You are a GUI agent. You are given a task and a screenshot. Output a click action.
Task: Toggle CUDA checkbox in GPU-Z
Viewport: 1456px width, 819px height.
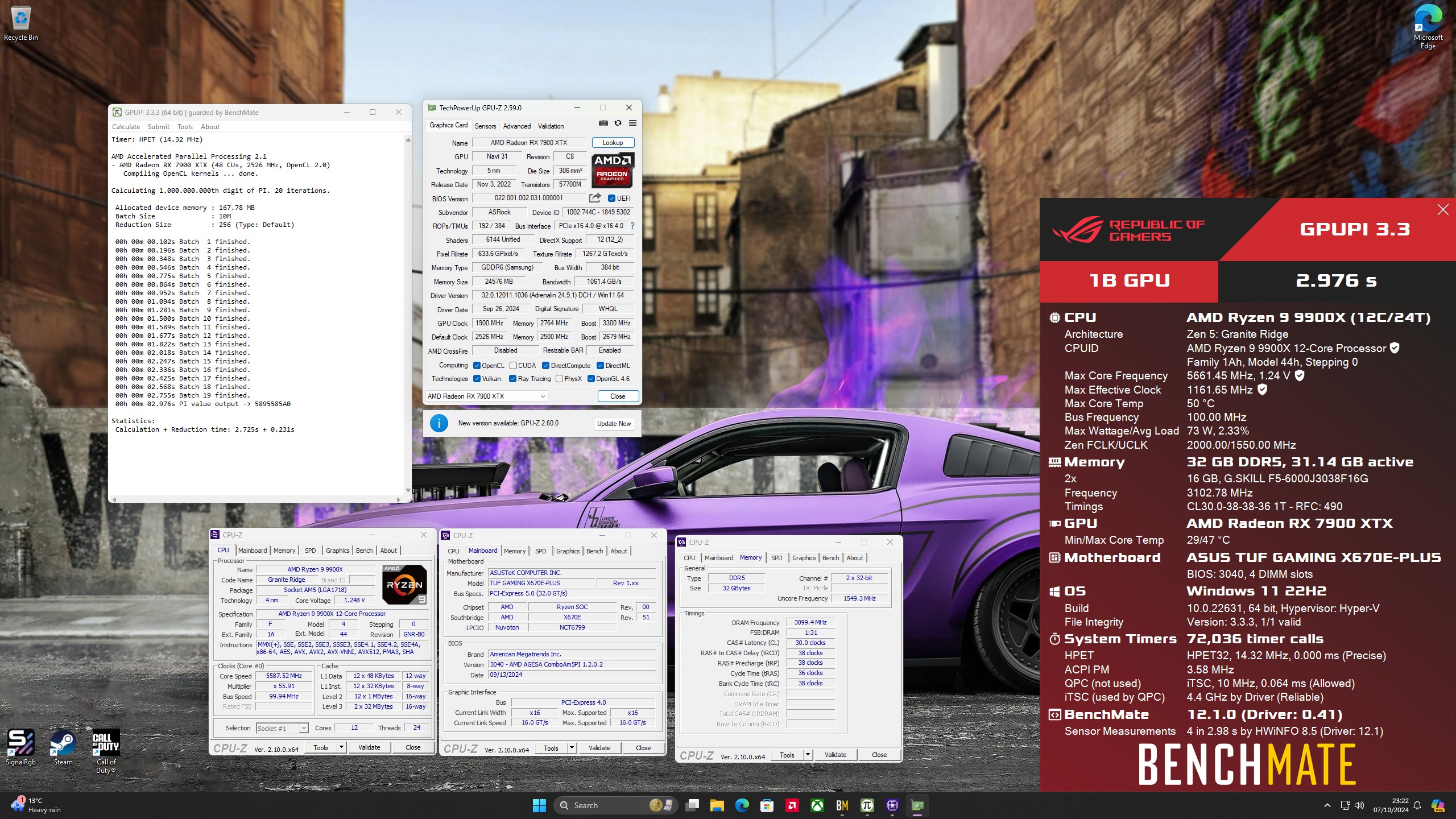[513, 365]
